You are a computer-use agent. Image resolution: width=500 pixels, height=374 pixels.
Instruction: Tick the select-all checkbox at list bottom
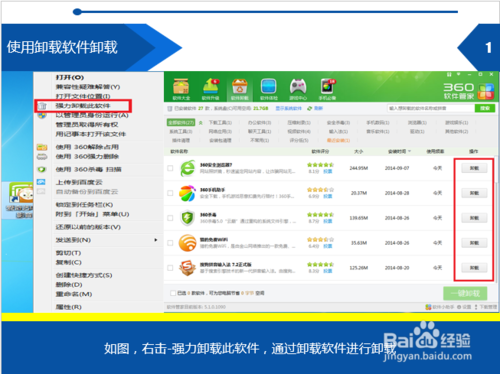(173, 293)
